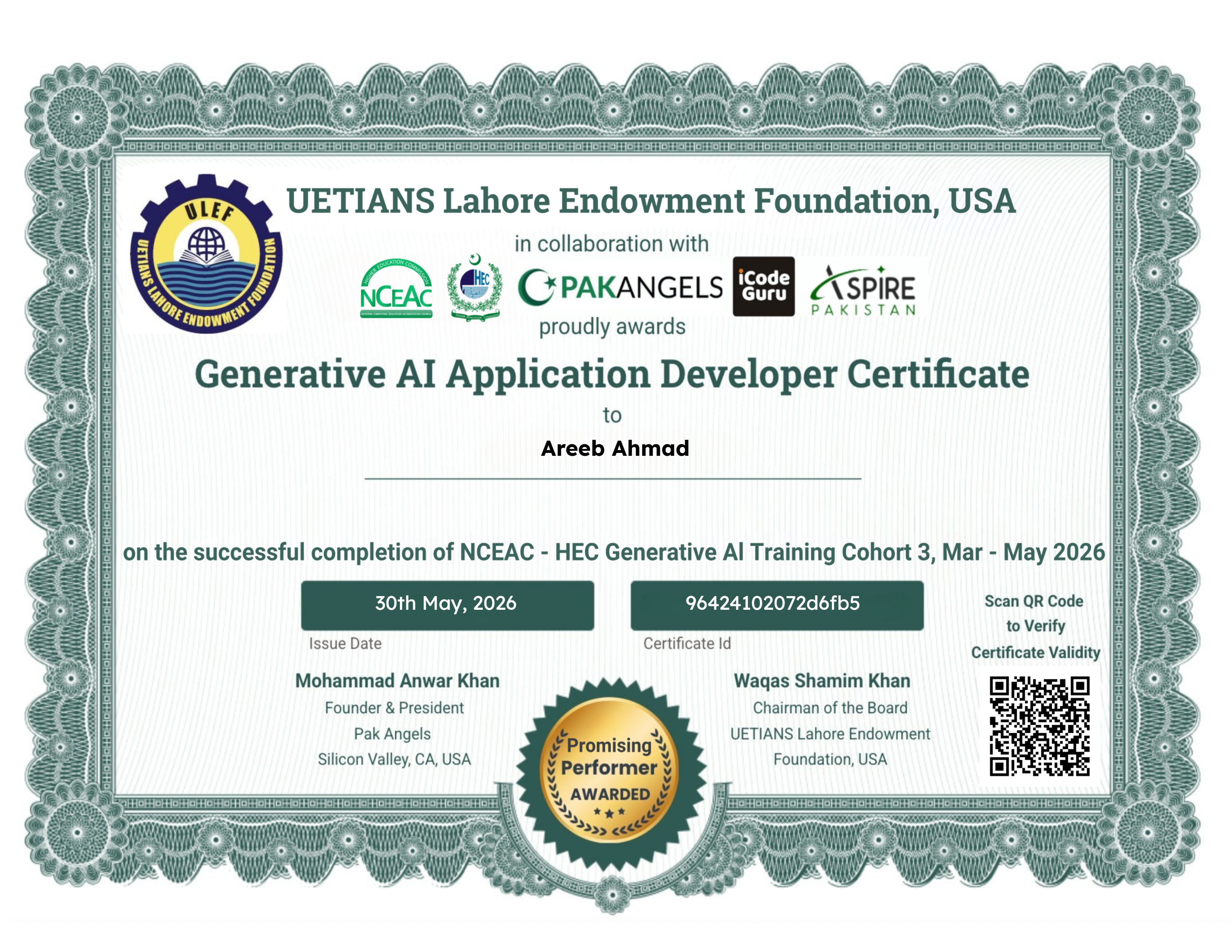Click the "Certificate Id" label
Viewport: 1232px width, 952px height.
[x=687, y=643]
